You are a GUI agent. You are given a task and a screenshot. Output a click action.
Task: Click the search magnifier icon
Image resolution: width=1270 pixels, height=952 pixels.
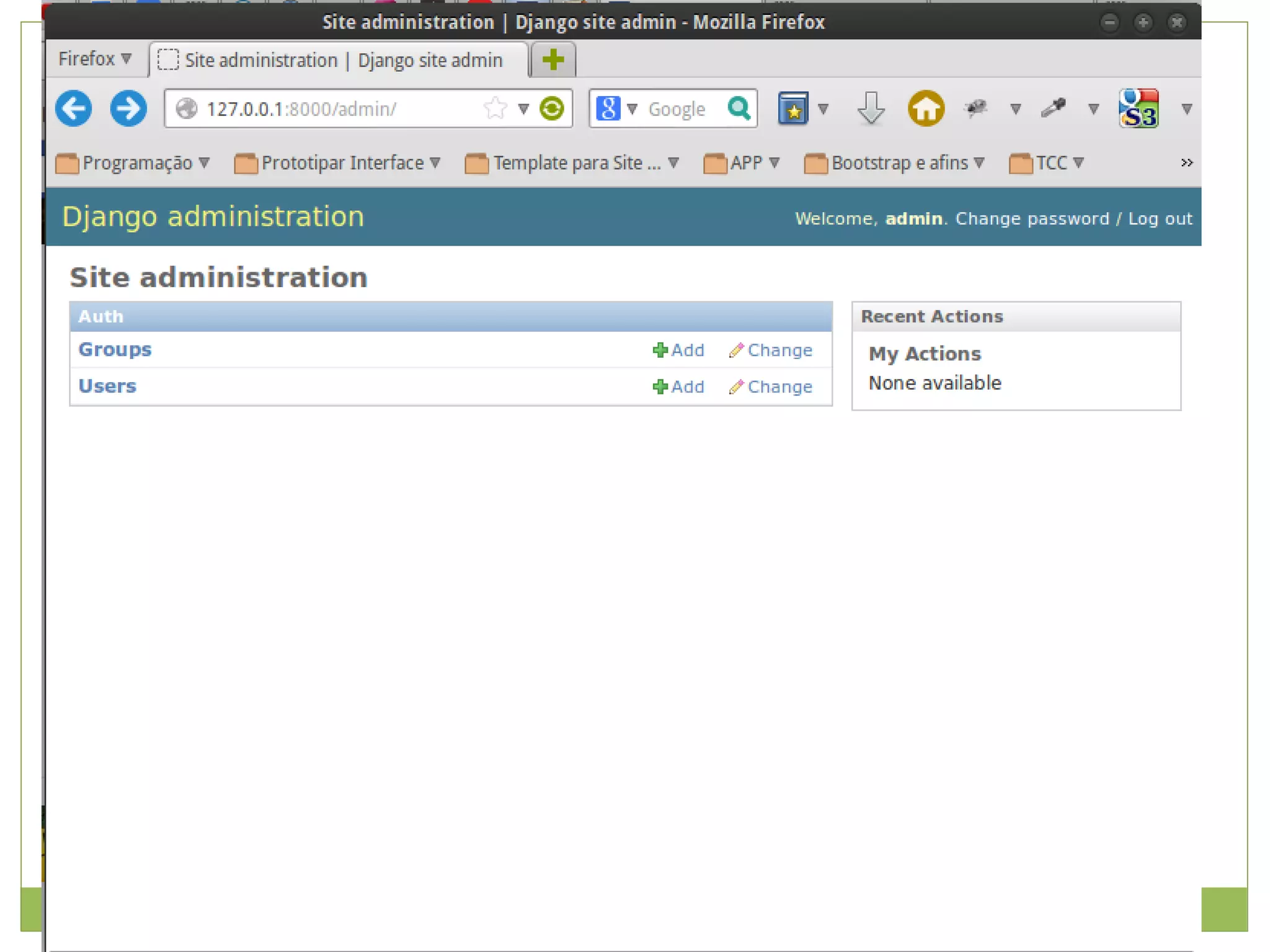(x=739, y=109)
